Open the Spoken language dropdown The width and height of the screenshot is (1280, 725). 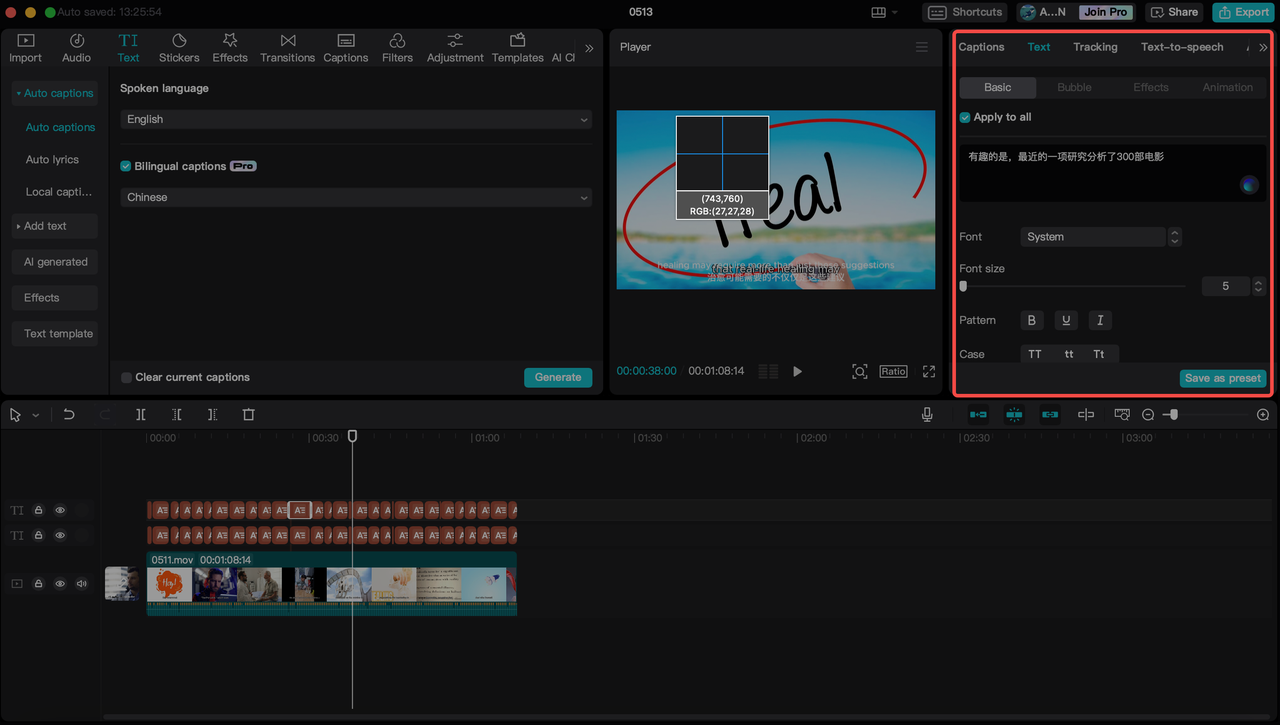point(356,118)
